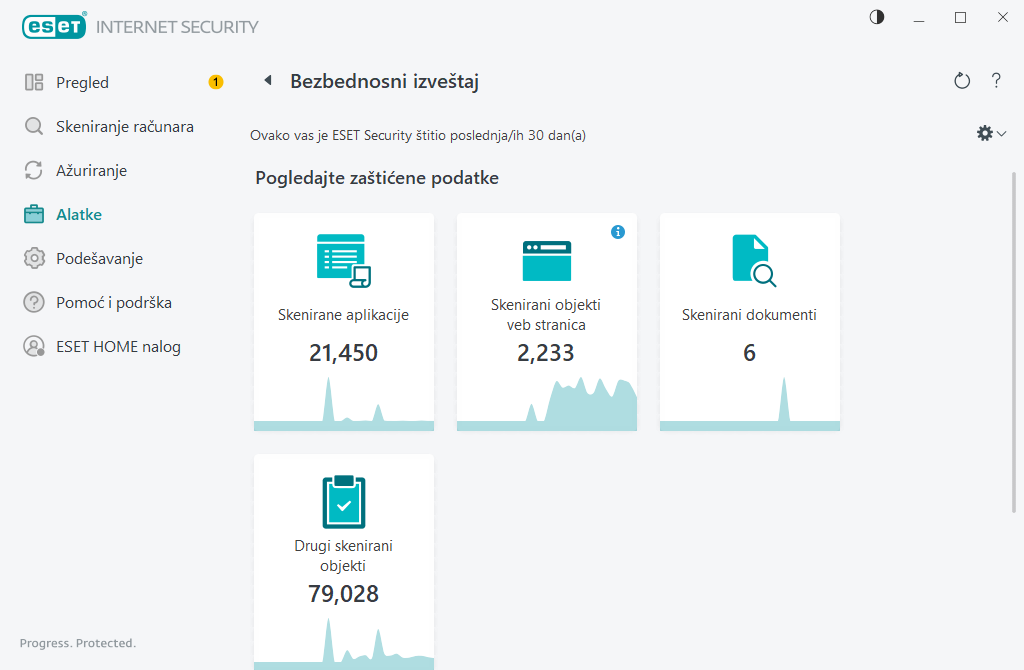Click the Skenirane aplikacije chart graph
The image size is (1024, 670).
tap(344, 404)
